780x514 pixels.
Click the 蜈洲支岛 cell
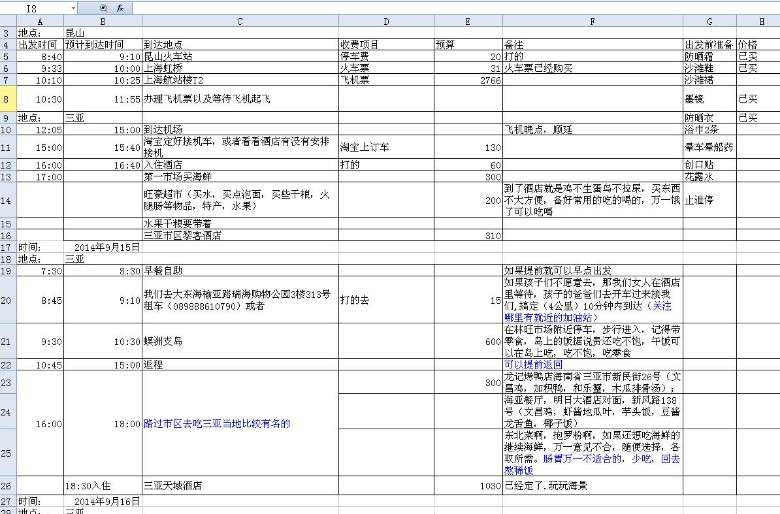(240, 341)
